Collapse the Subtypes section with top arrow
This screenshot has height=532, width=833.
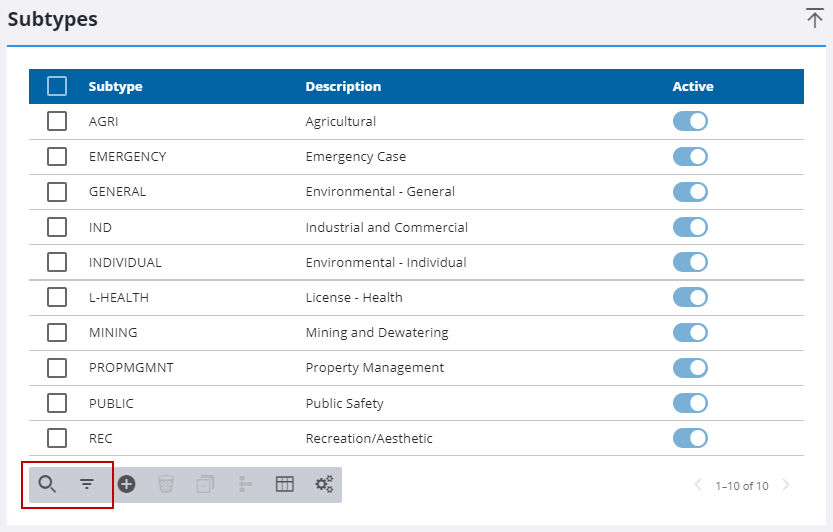tap(814, 18)
